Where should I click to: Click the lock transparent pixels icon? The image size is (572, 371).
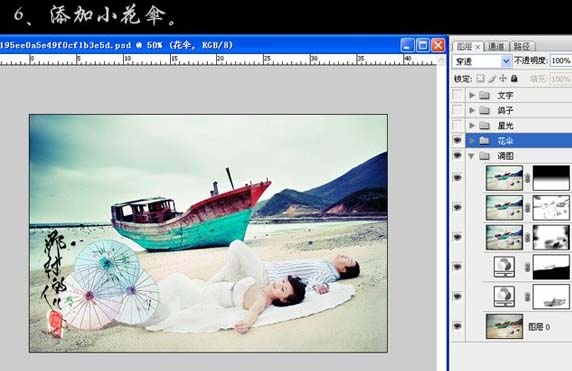click(x=481, y=78)
